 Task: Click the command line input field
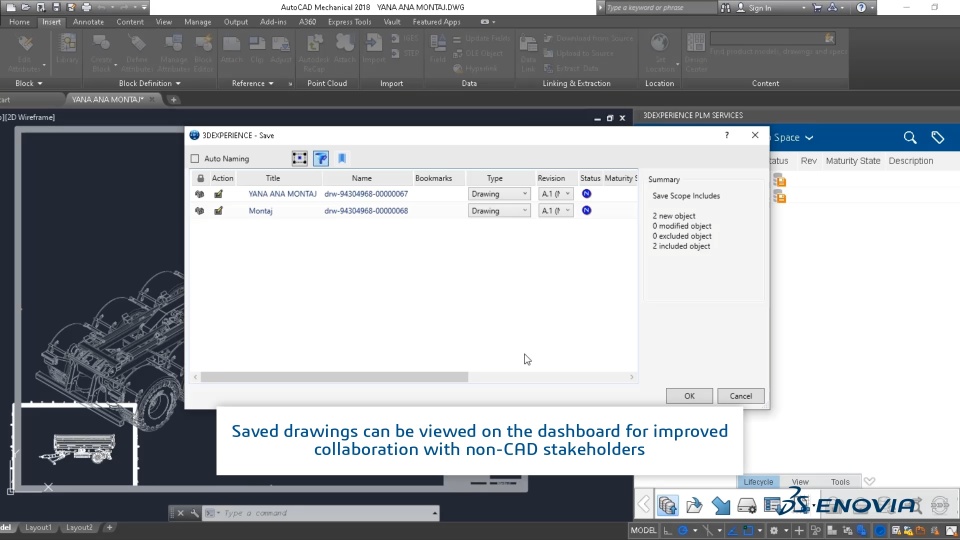click(x=328, y=513)
